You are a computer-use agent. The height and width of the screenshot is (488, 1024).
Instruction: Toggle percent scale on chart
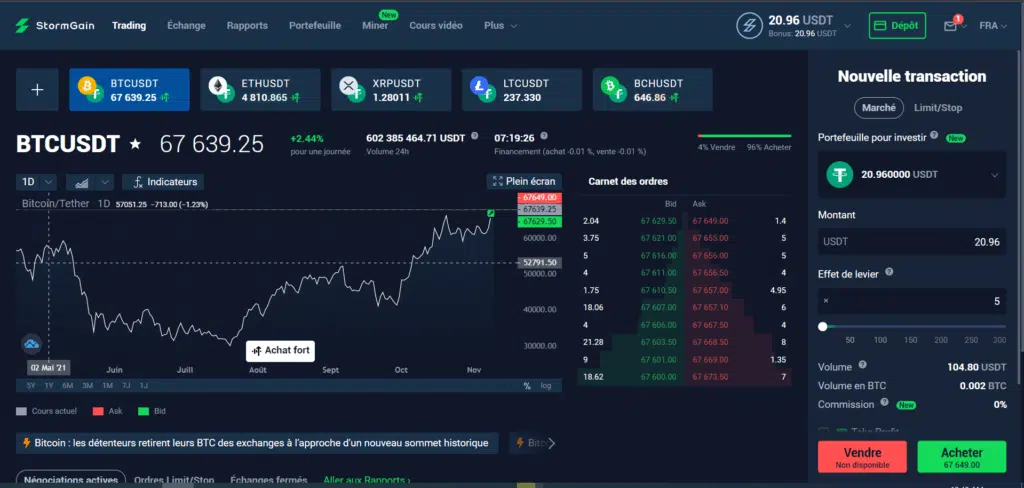(527, 386)
